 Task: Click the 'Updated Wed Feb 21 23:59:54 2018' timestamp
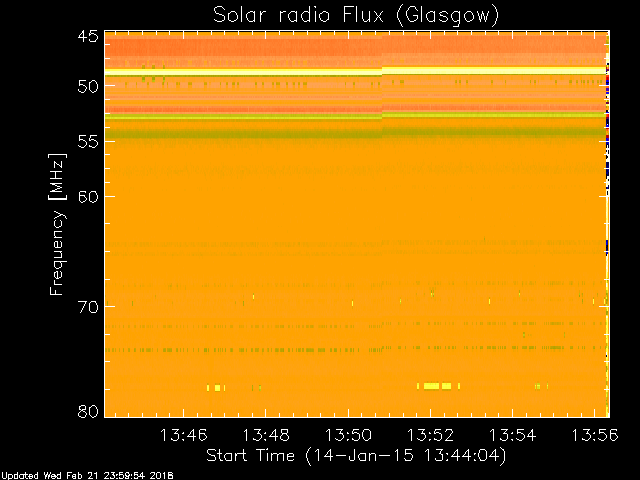(x=87, y=476)
